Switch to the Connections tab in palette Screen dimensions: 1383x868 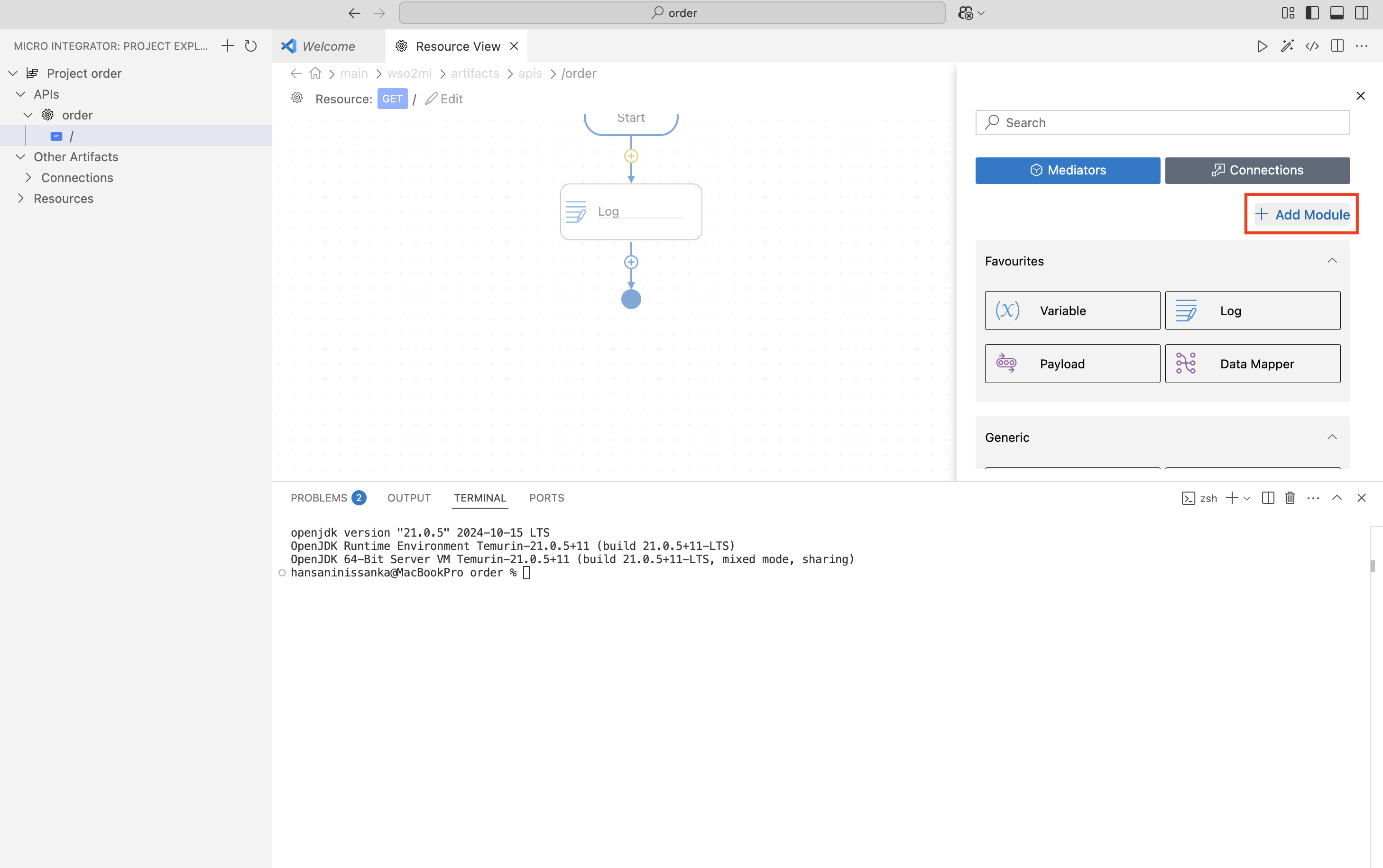coord(1257,171)
